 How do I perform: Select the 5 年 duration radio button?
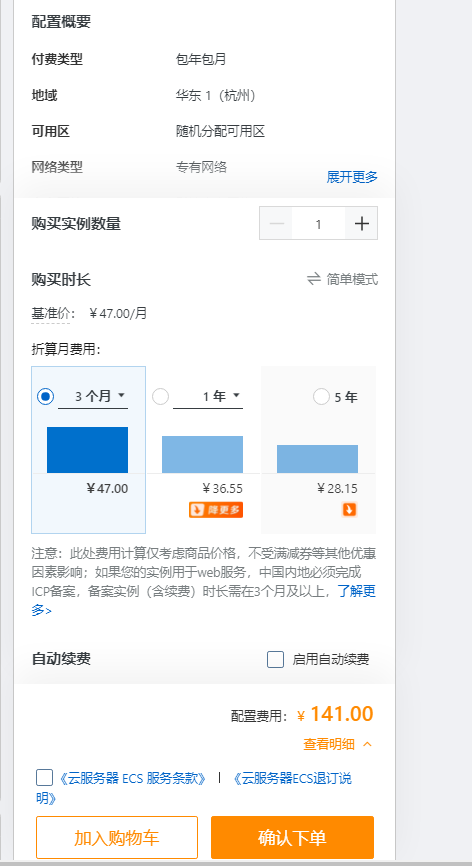click(x=321, y=397)
